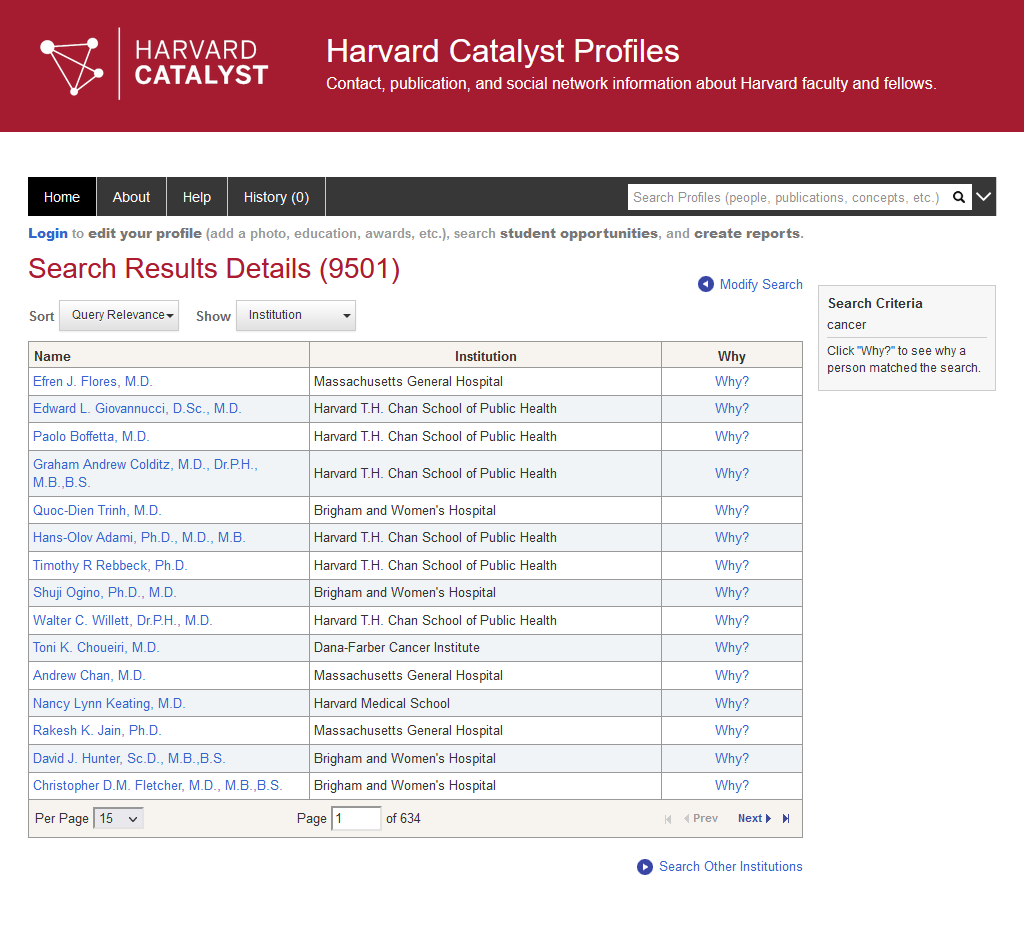Open the Home tab
The image size is (1024, 929).
(x=62, y=197)
